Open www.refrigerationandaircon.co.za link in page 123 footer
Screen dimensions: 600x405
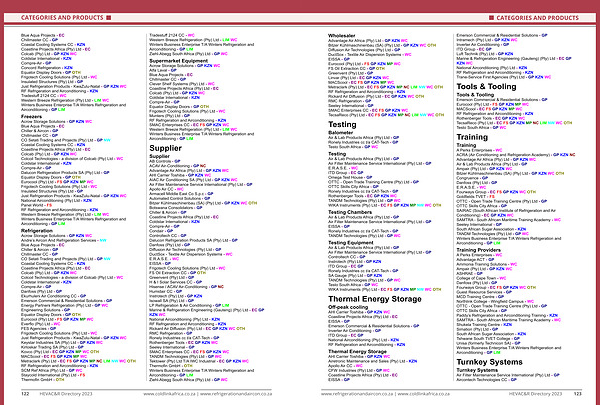click(357, 394)
